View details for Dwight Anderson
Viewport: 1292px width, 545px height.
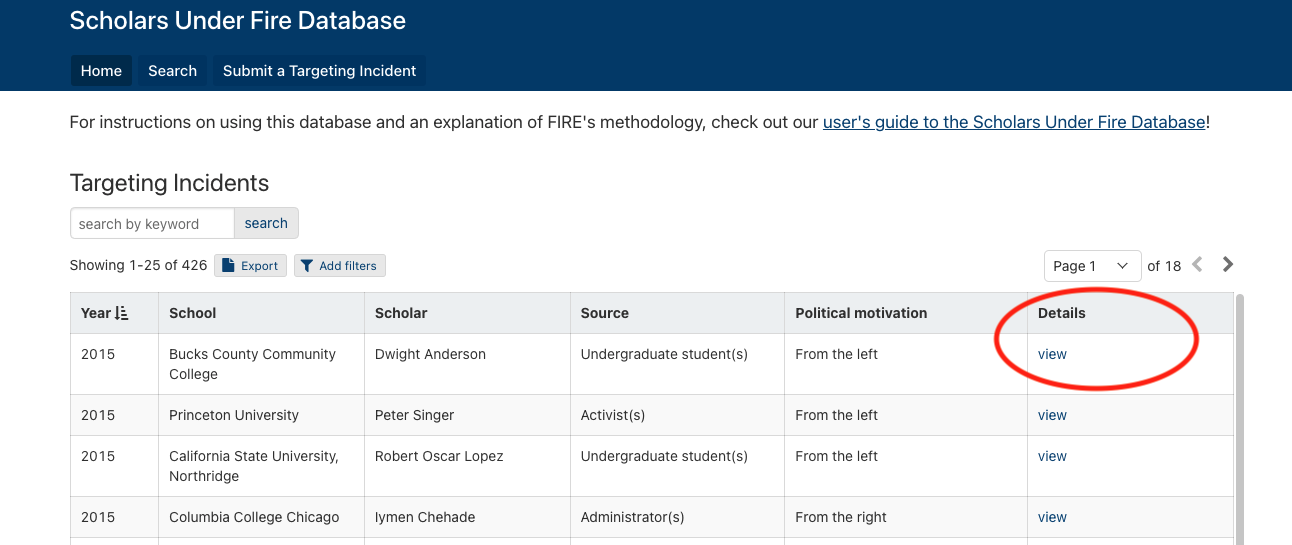click(x=1052, y=354)
